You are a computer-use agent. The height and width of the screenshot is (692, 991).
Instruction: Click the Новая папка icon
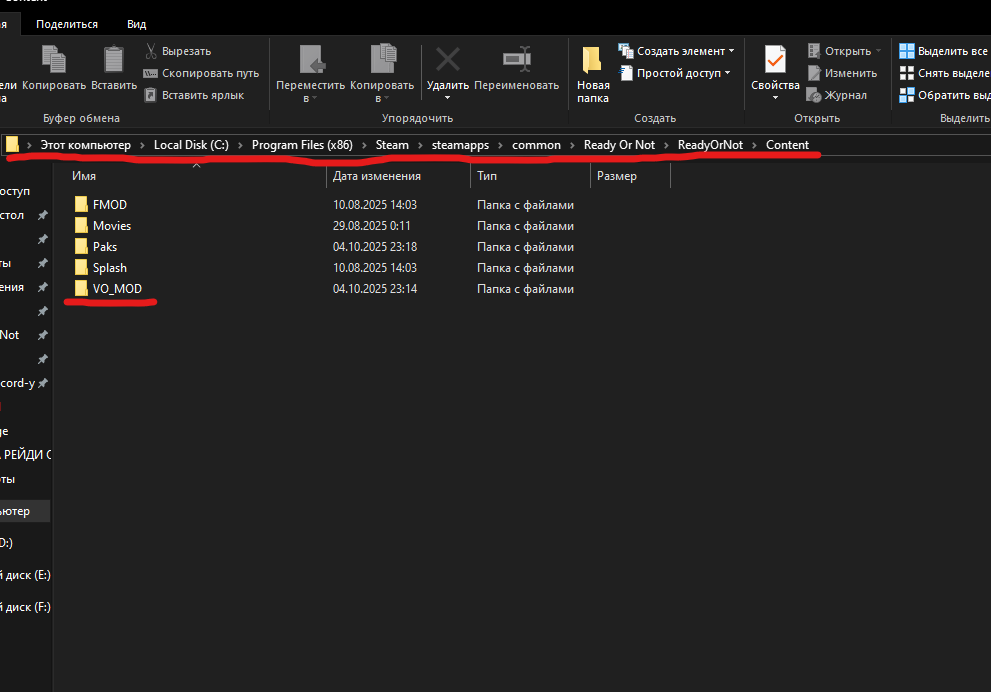pyautogui.click(x=592, y=60)
